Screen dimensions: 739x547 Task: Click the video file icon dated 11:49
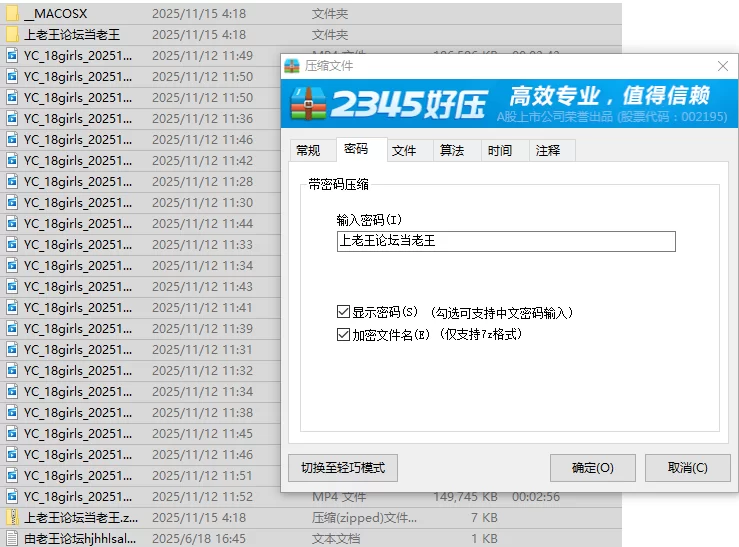click(x=12, y=56)
